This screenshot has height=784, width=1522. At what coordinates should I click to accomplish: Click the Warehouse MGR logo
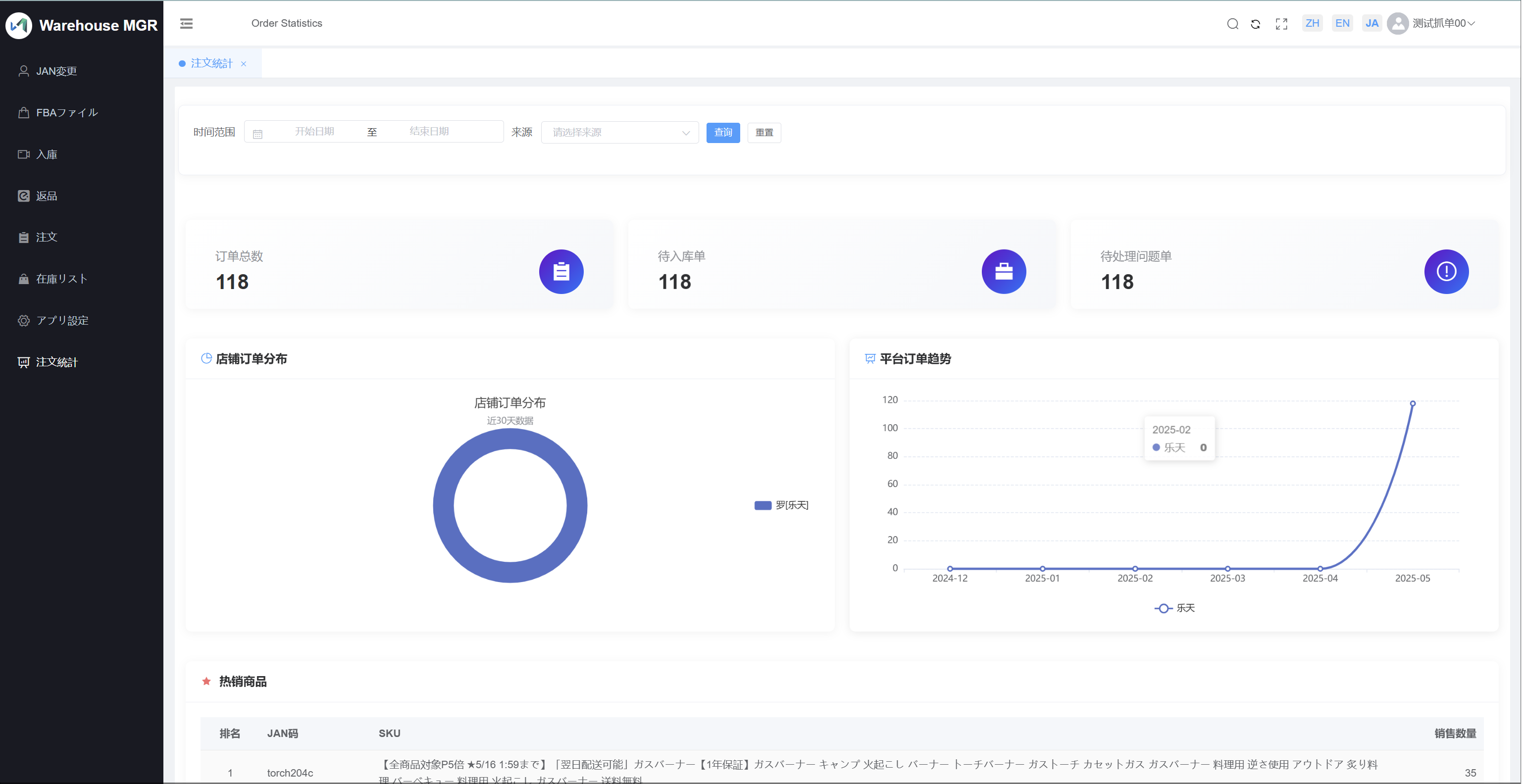[x=82, y=25]
